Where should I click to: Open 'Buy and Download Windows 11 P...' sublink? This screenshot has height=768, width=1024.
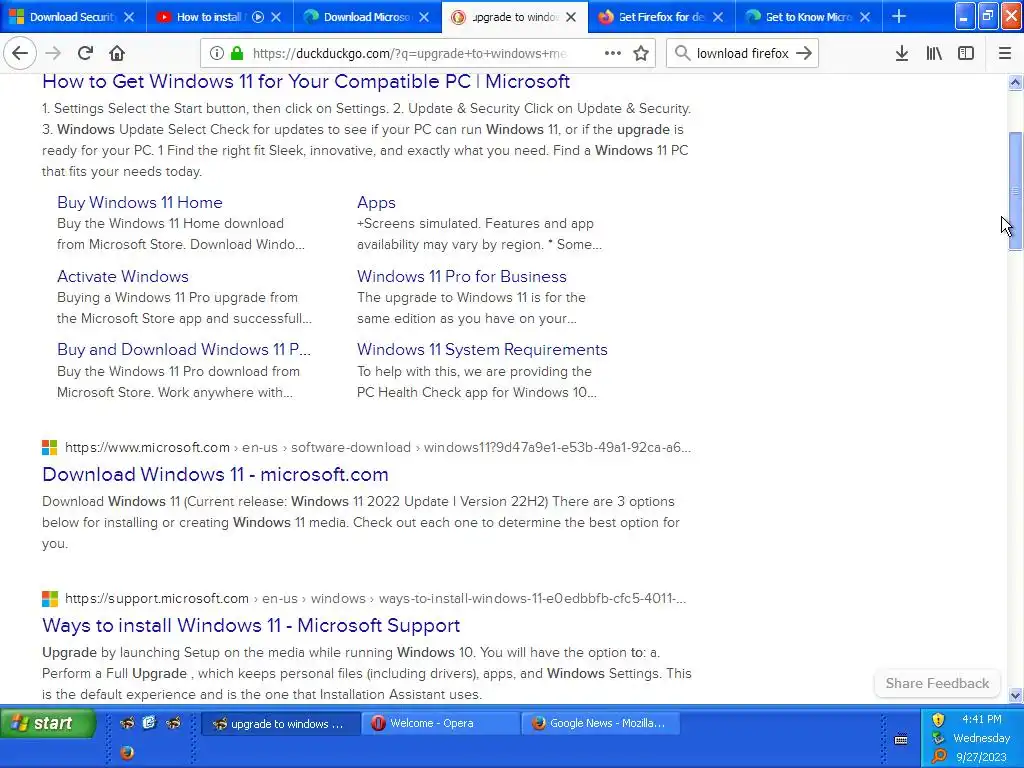pos(184,349)
